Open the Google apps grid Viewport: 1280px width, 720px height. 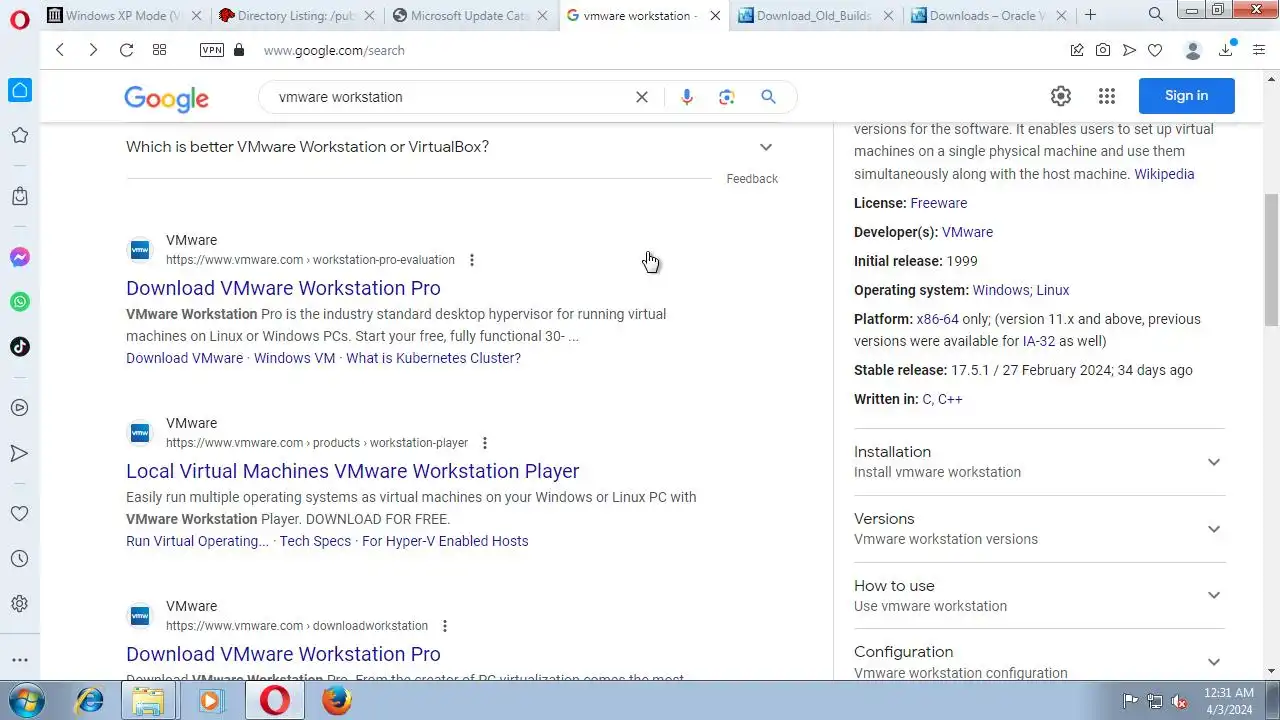click(x=1107, y=96)
